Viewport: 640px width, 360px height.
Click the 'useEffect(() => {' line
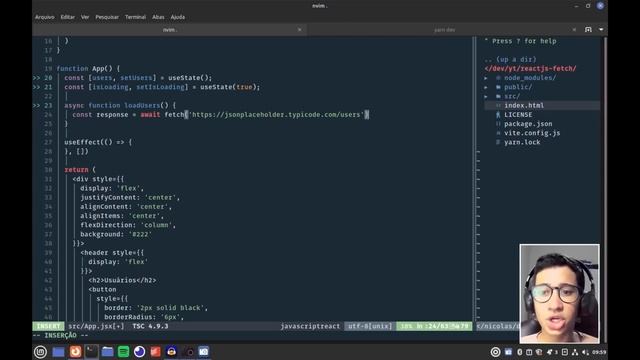pyautogui.click(x=98, y=142)
